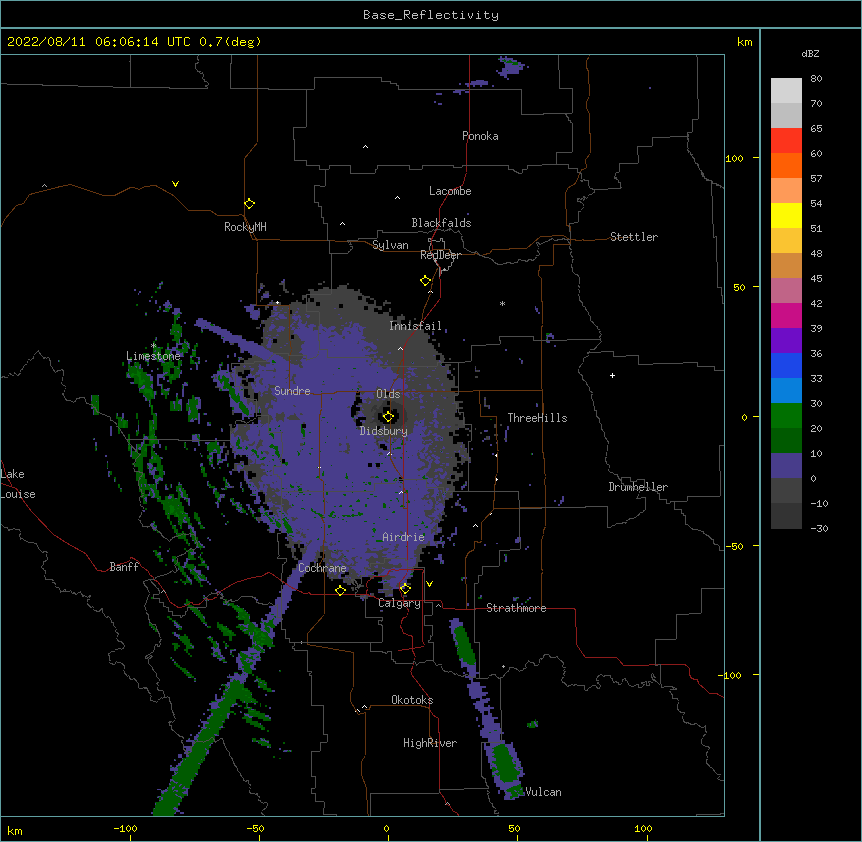Click the white caret marker west of Ponoka
Image resolution: width=862 pixels, height=842 pixels.
pyautogui.click(x=365, y=147)
